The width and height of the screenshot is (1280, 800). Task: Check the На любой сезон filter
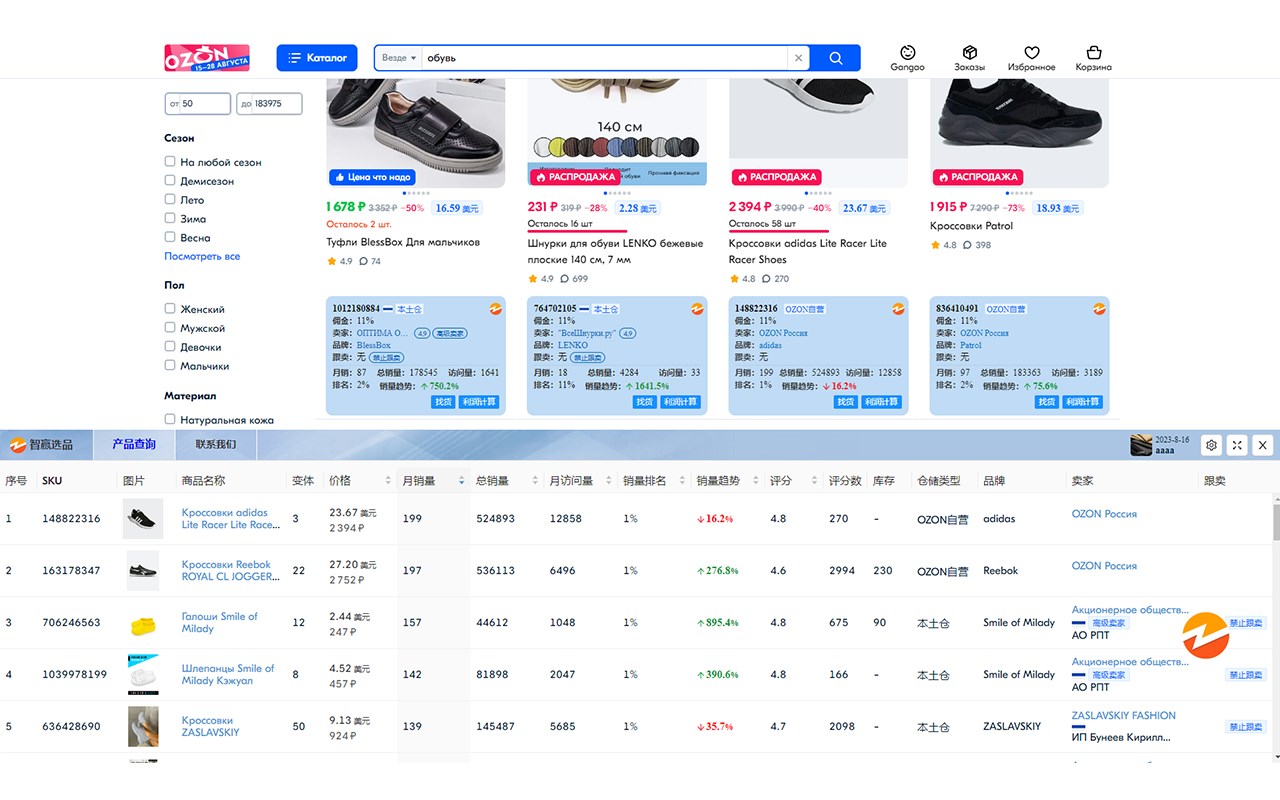click(x=170, y=161)
